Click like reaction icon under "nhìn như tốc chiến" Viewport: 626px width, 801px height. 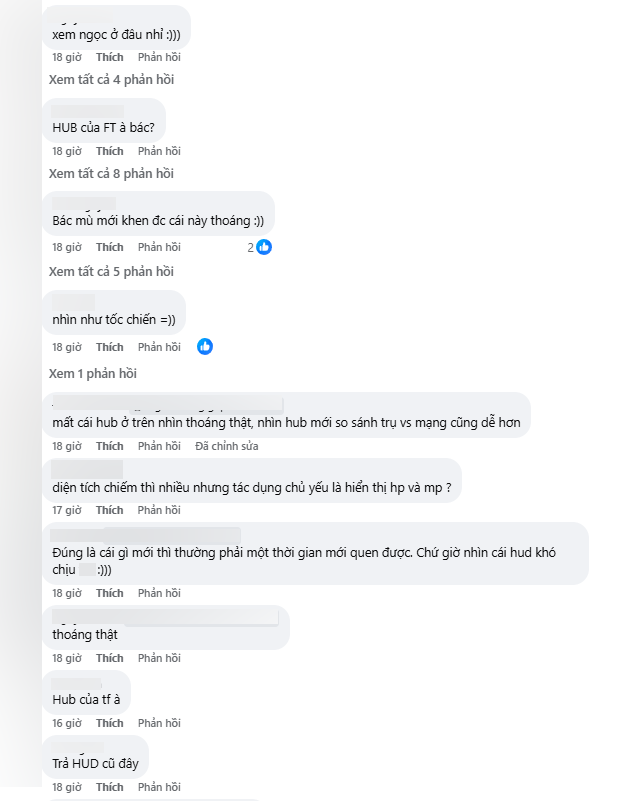[x=205, y=347]
